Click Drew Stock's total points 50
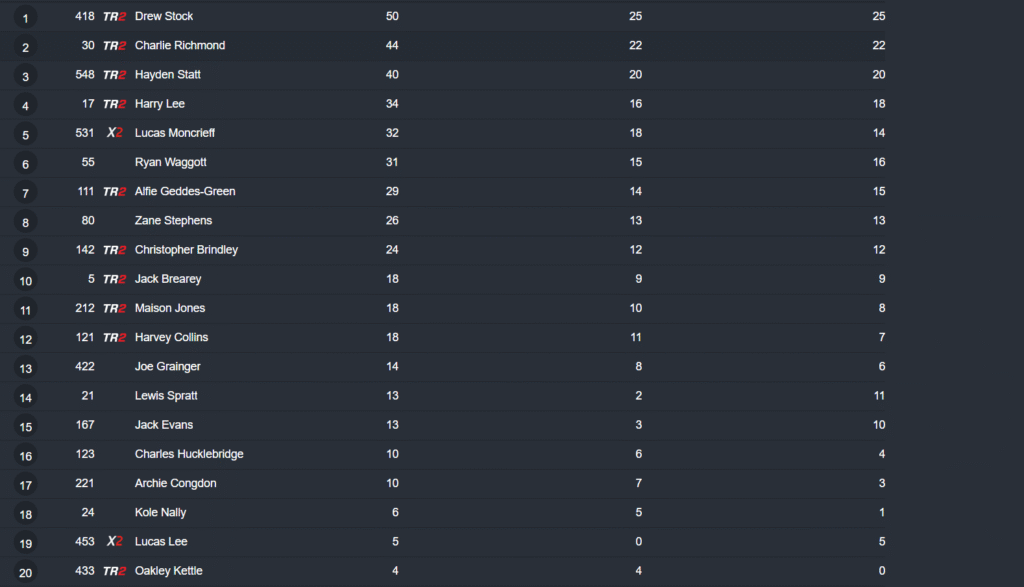Viewport: 1024px width, 587px height. click(x=392, y=17)
